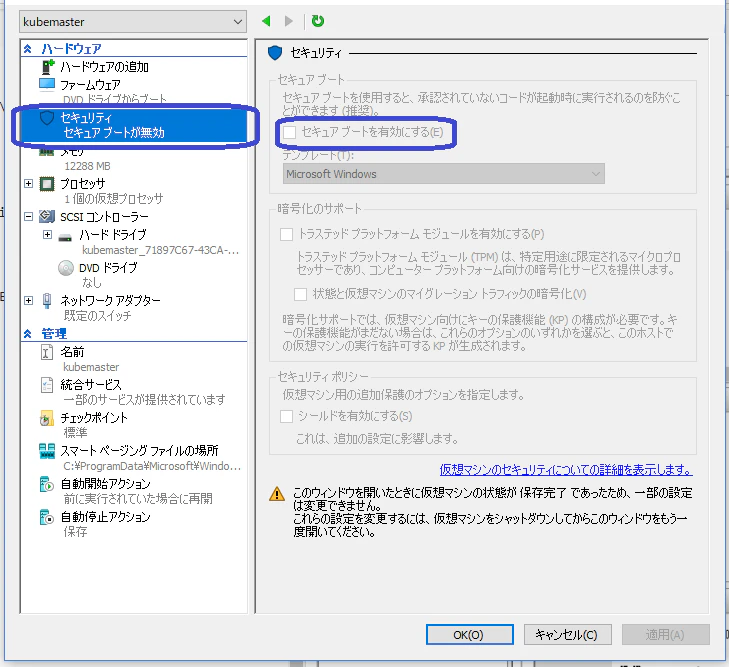Click the キャンセル(C) button
This screenshot has height=667, width=729.
(567, 635)
